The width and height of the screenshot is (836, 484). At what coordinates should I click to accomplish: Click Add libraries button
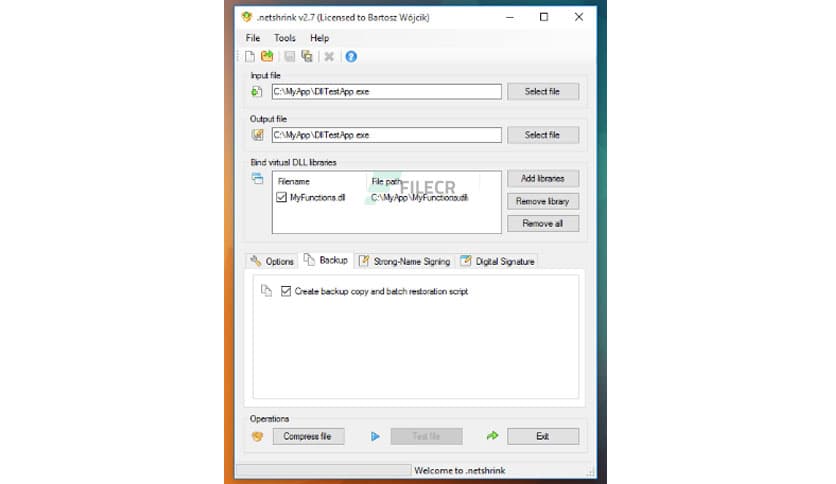[543, 179]
